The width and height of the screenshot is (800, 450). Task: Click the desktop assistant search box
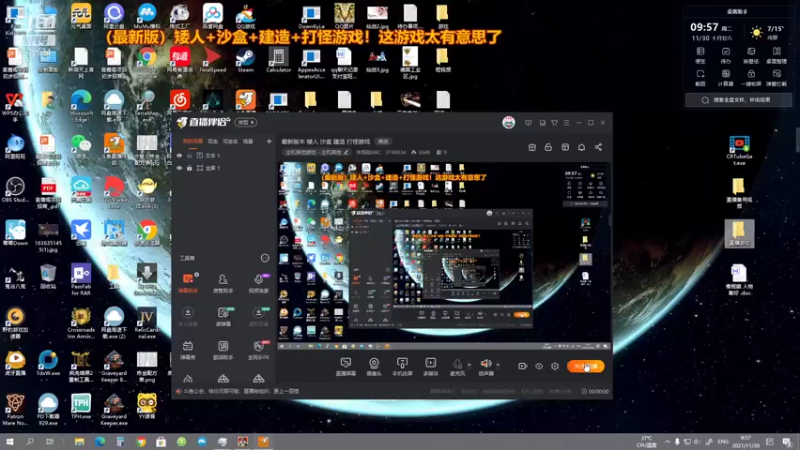pos(738,100)
